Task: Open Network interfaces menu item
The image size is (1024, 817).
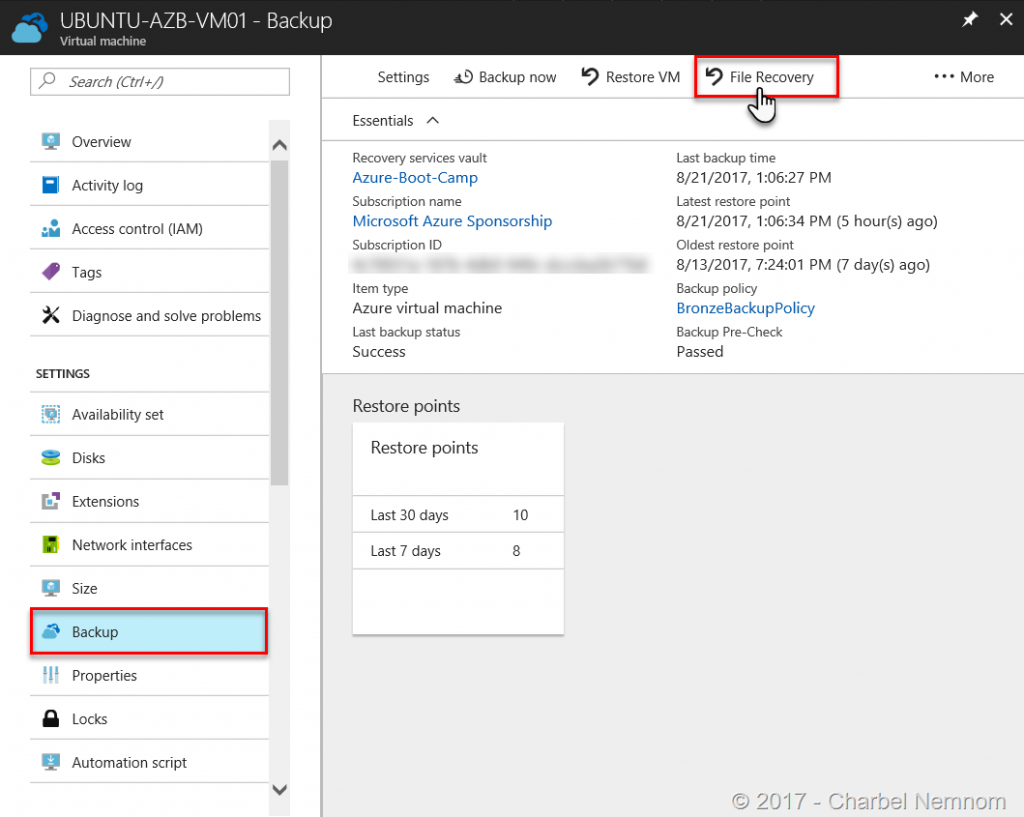Action: (150, 545)
